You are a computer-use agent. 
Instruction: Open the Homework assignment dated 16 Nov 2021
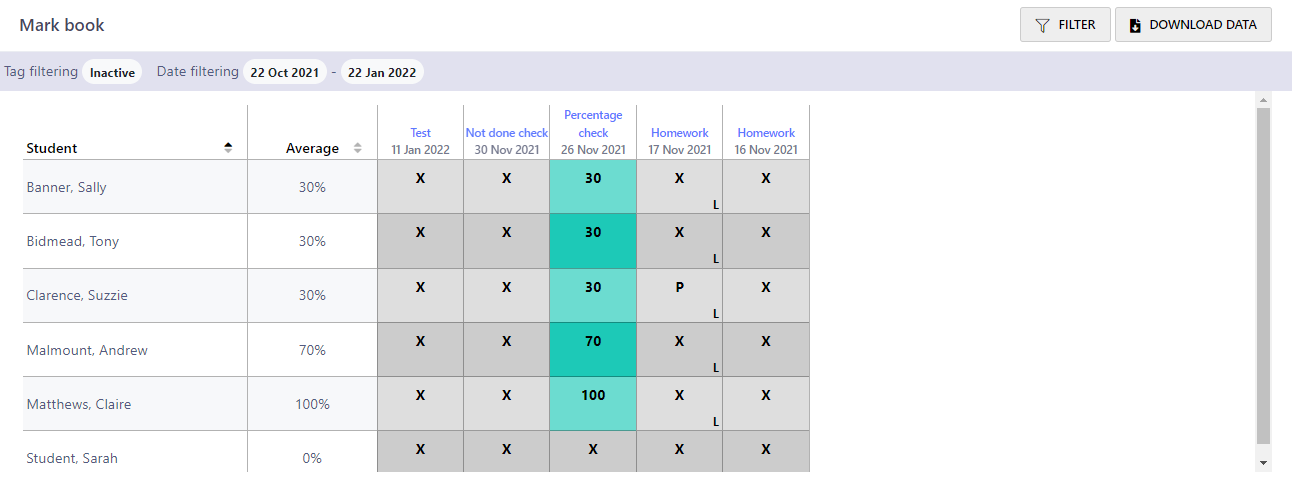pos(766,133)
